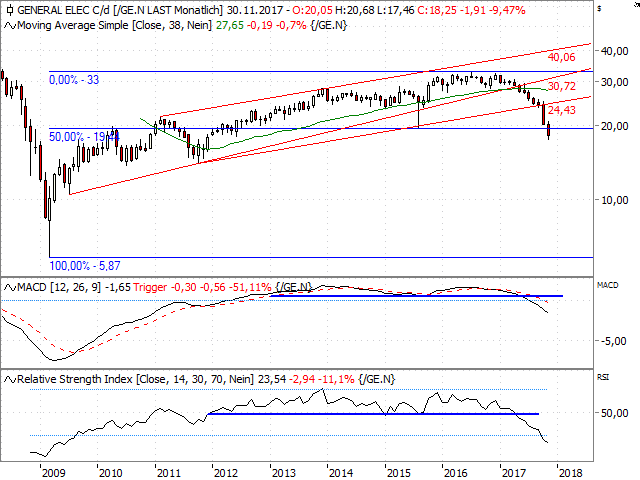The height and width of the screenshot is (480, 640).
Task: Click the line icon beside Moving Average Simple
Action: (9, 22)
